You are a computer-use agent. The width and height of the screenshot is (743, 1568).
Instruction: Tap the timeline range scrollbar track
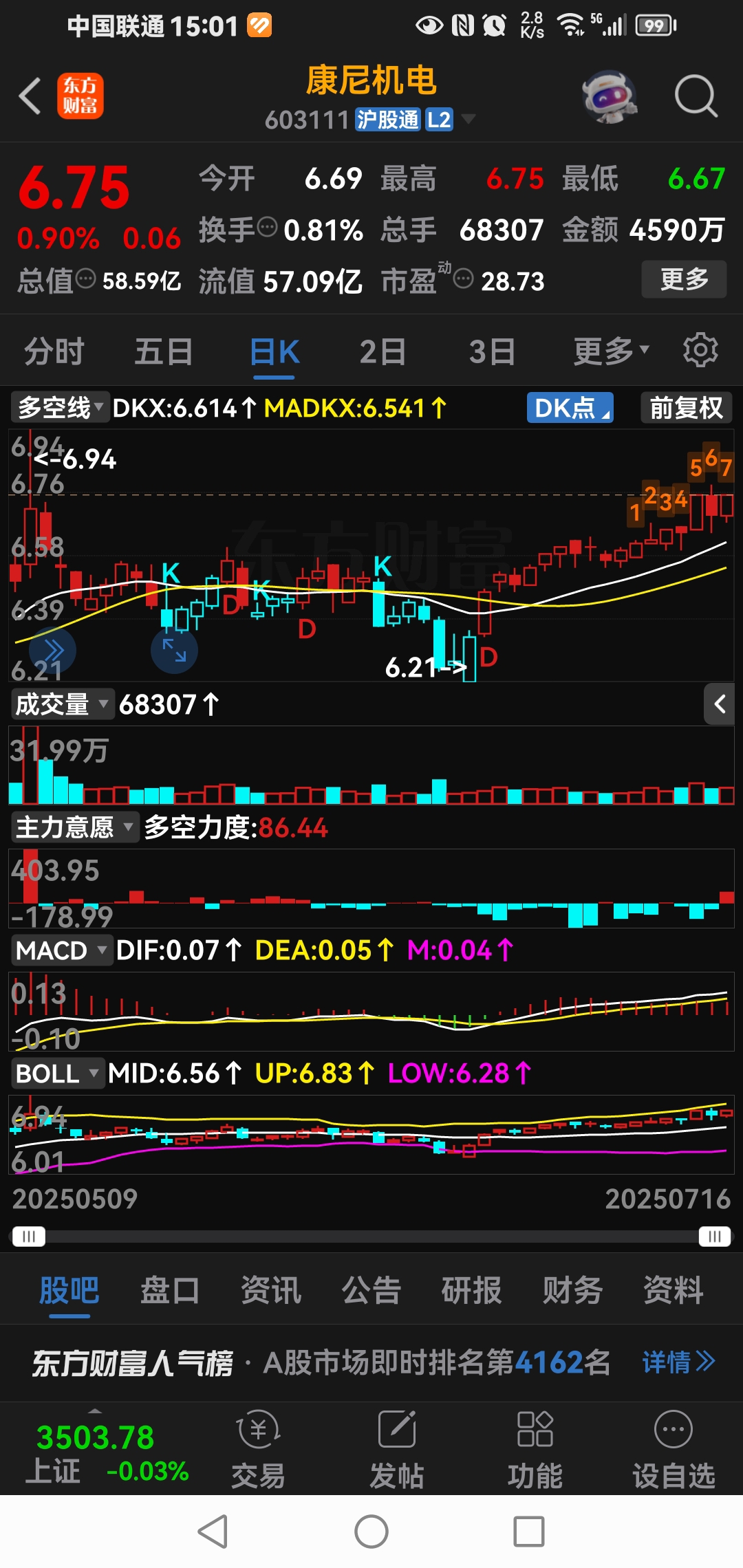pos(371,1237)
